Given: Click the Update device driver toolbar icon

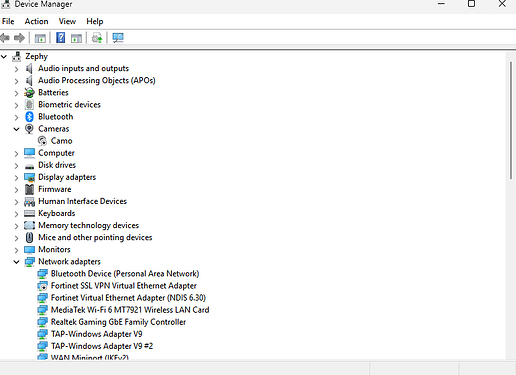Looking at the screenshot, I should [97, 38].
